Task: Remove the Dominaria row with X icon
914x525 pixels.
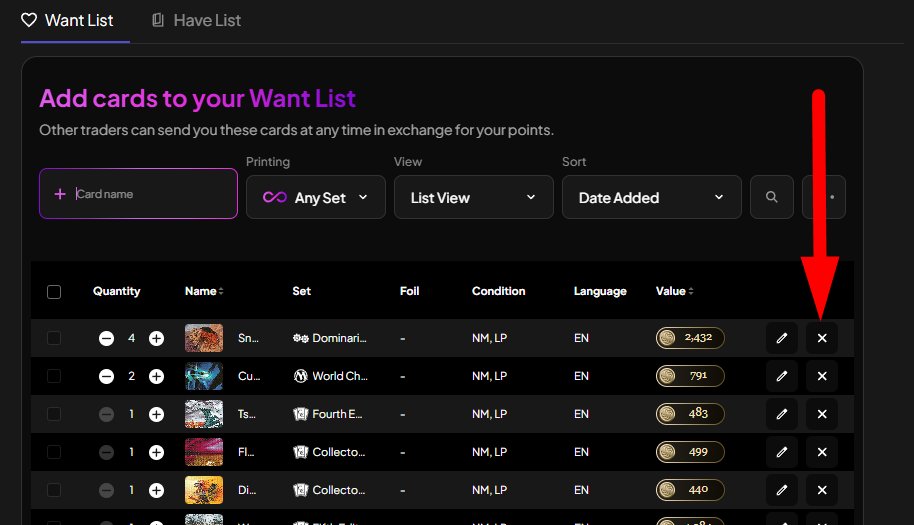Action: pyautogui.click(x=822, y=338)
